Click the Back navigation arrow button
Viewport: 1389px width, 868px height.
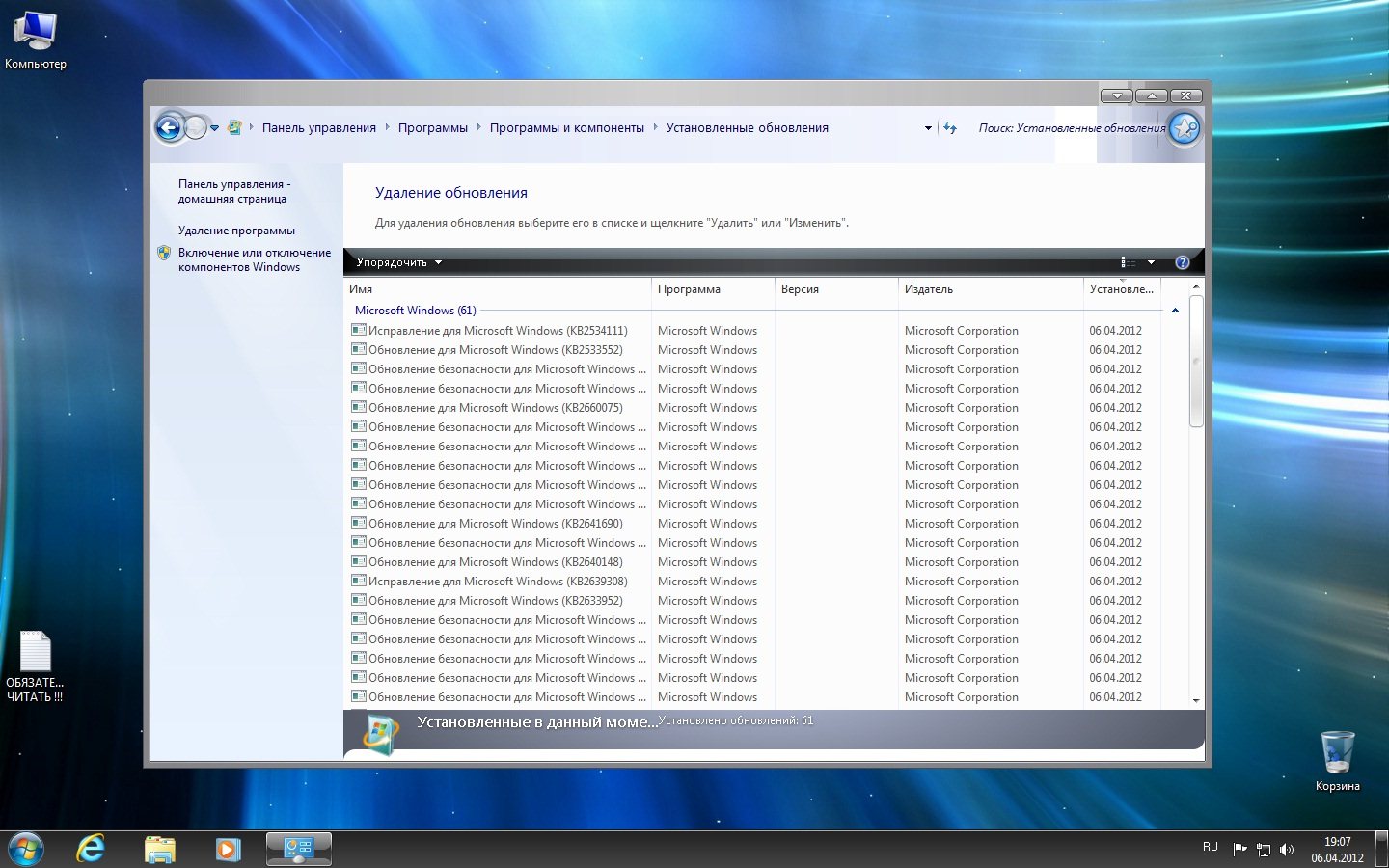click(x=169, y=127)
